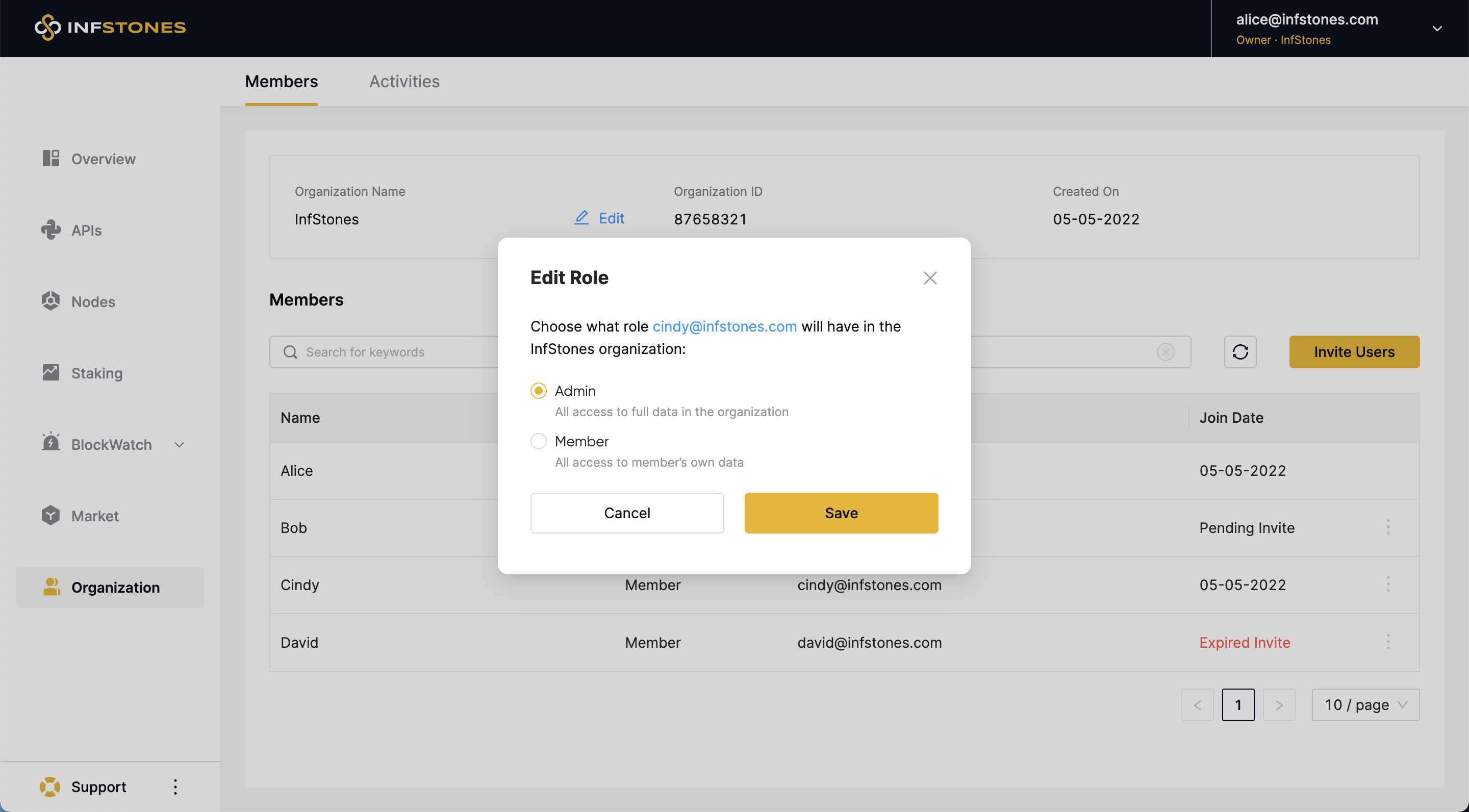This screenshot has width=1469, height=812.
Task: Close the Edit Role dialog
Action: [x=929, y=277]
